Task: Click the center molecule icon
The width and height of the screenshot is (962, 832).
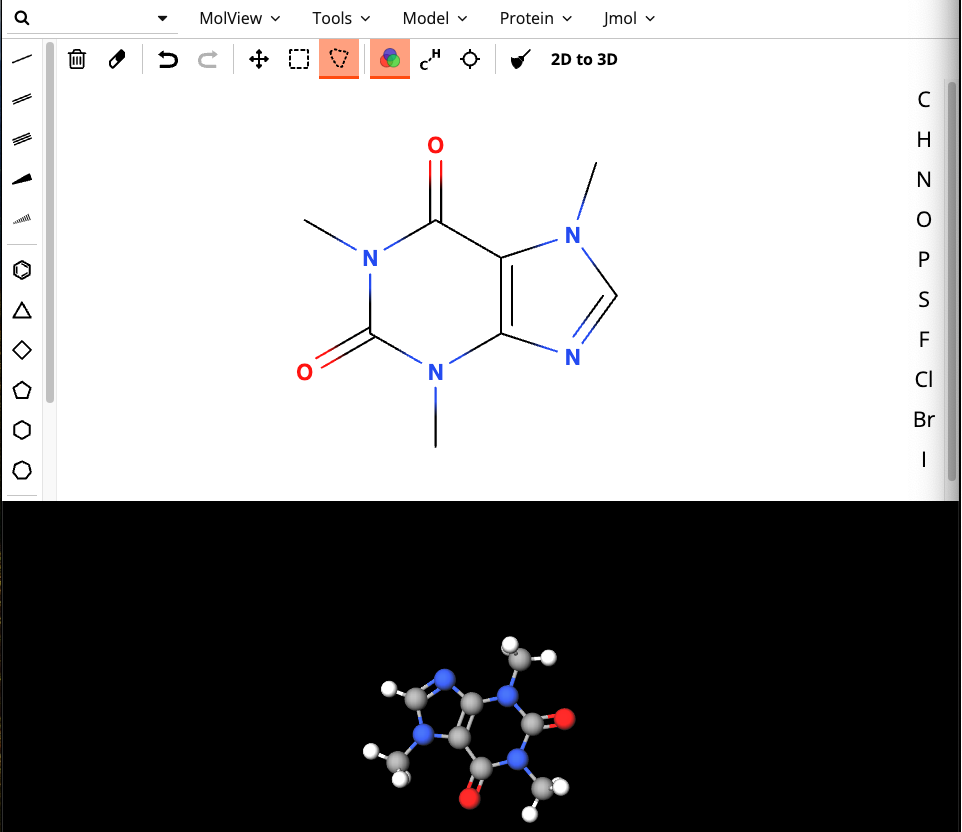Action: (x=469, y=59)
